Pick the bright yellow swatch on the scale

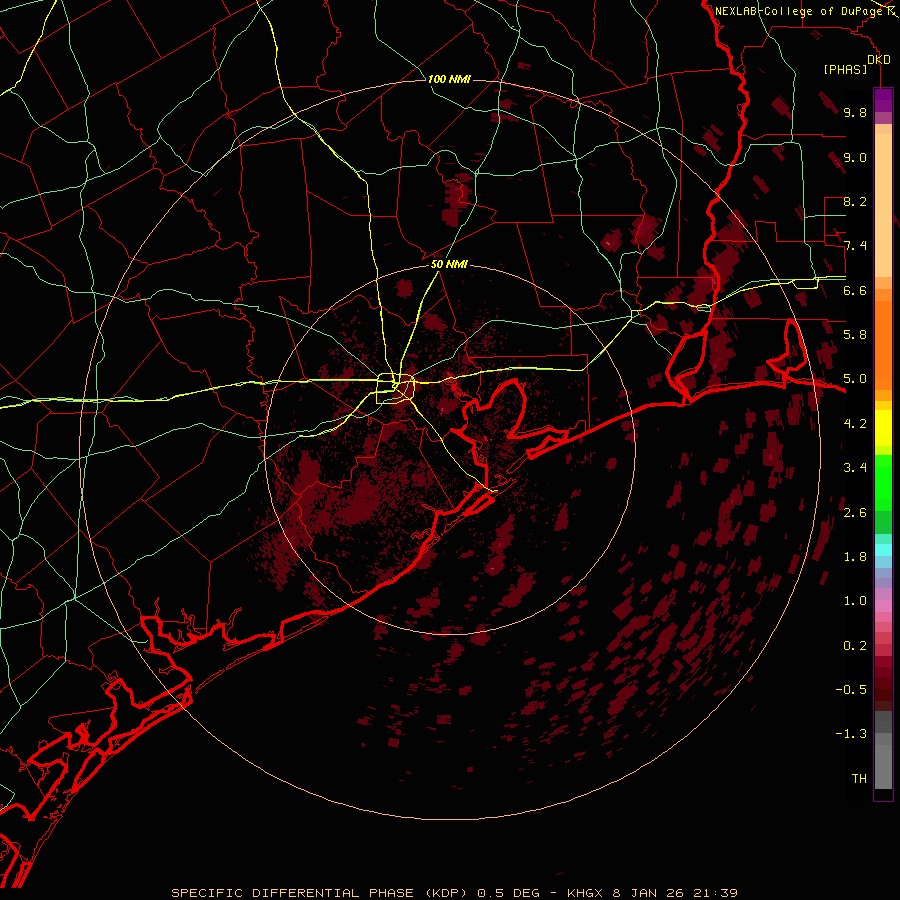883,428
